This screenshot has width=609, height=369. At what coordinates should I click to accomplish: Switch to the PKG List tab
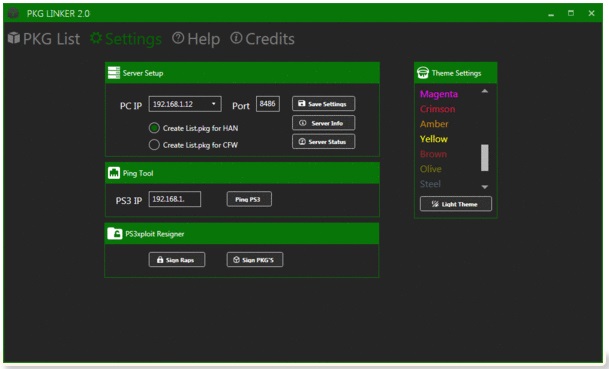click(44, 38)
